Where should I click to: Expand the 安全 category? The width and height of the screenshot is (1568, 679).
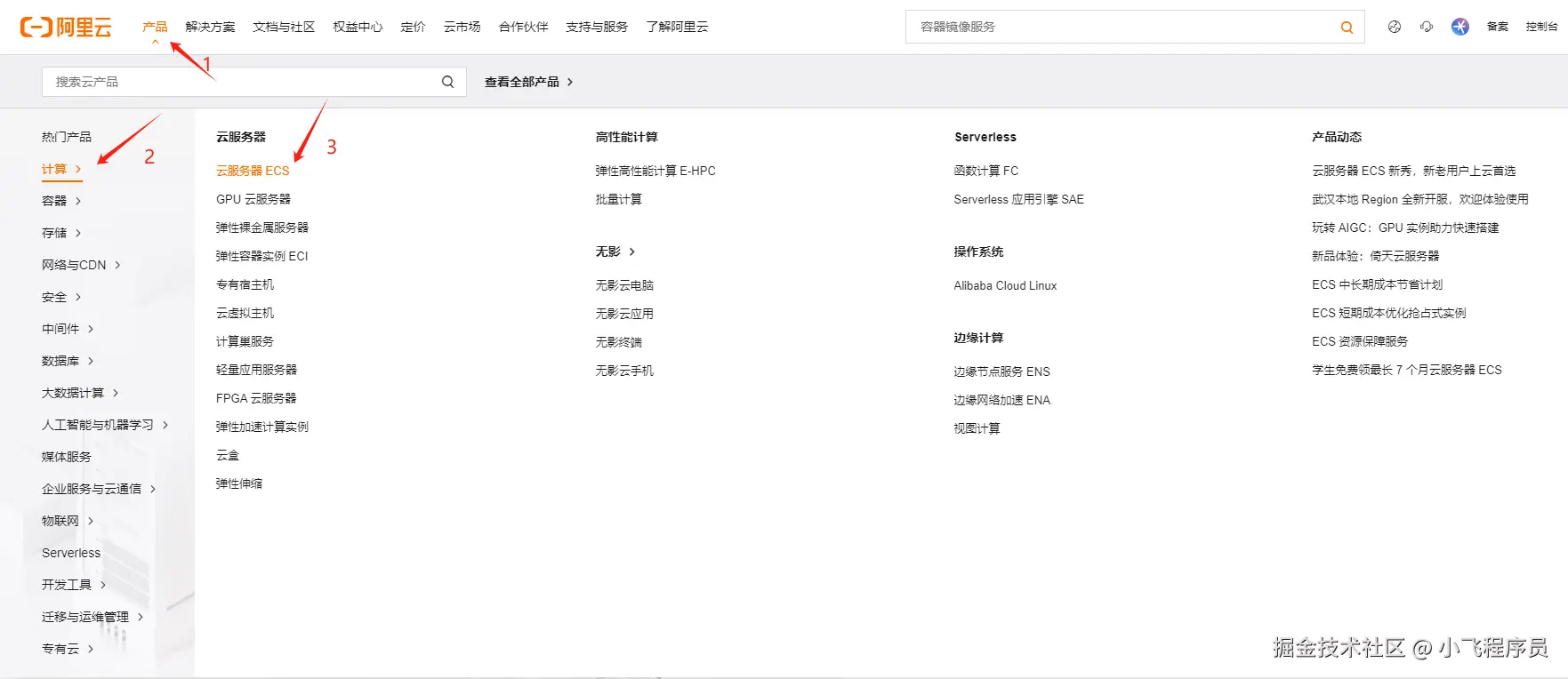coord(61,297)
